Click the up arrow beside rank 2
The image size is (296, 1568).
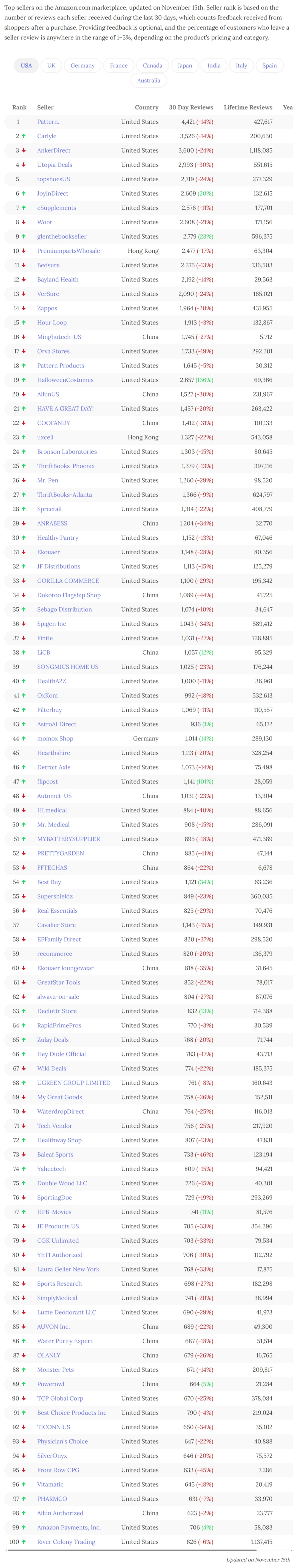(24, 136)
